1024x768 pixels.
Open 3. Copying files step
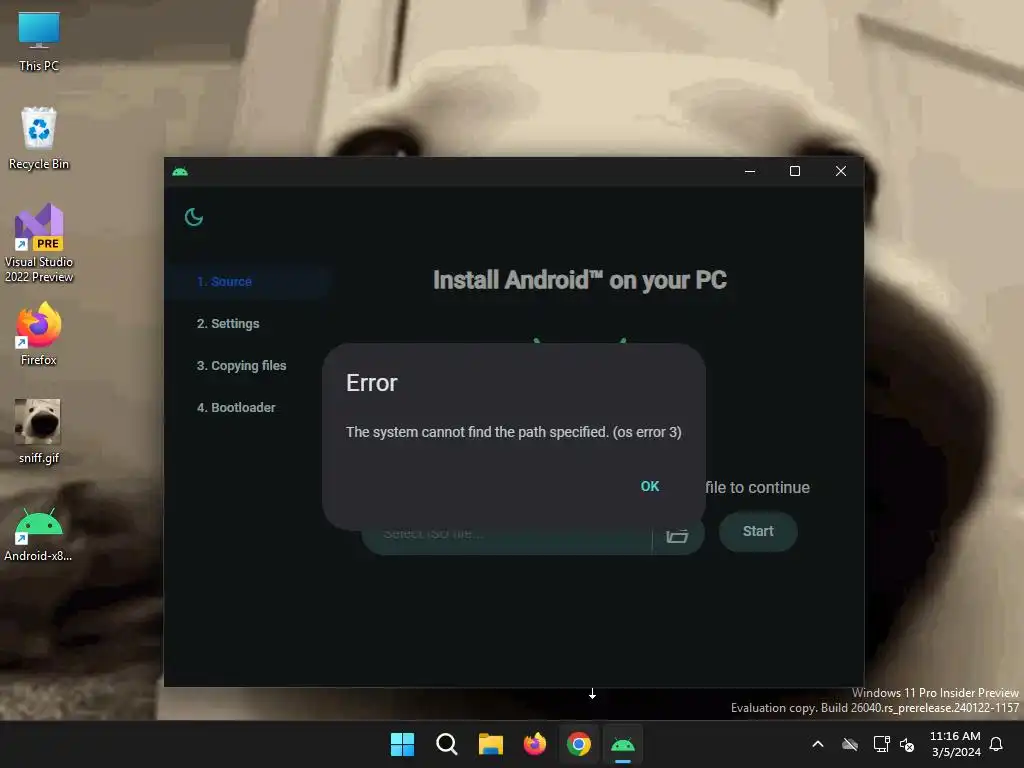pyautogui.click(x=242, y=366)
